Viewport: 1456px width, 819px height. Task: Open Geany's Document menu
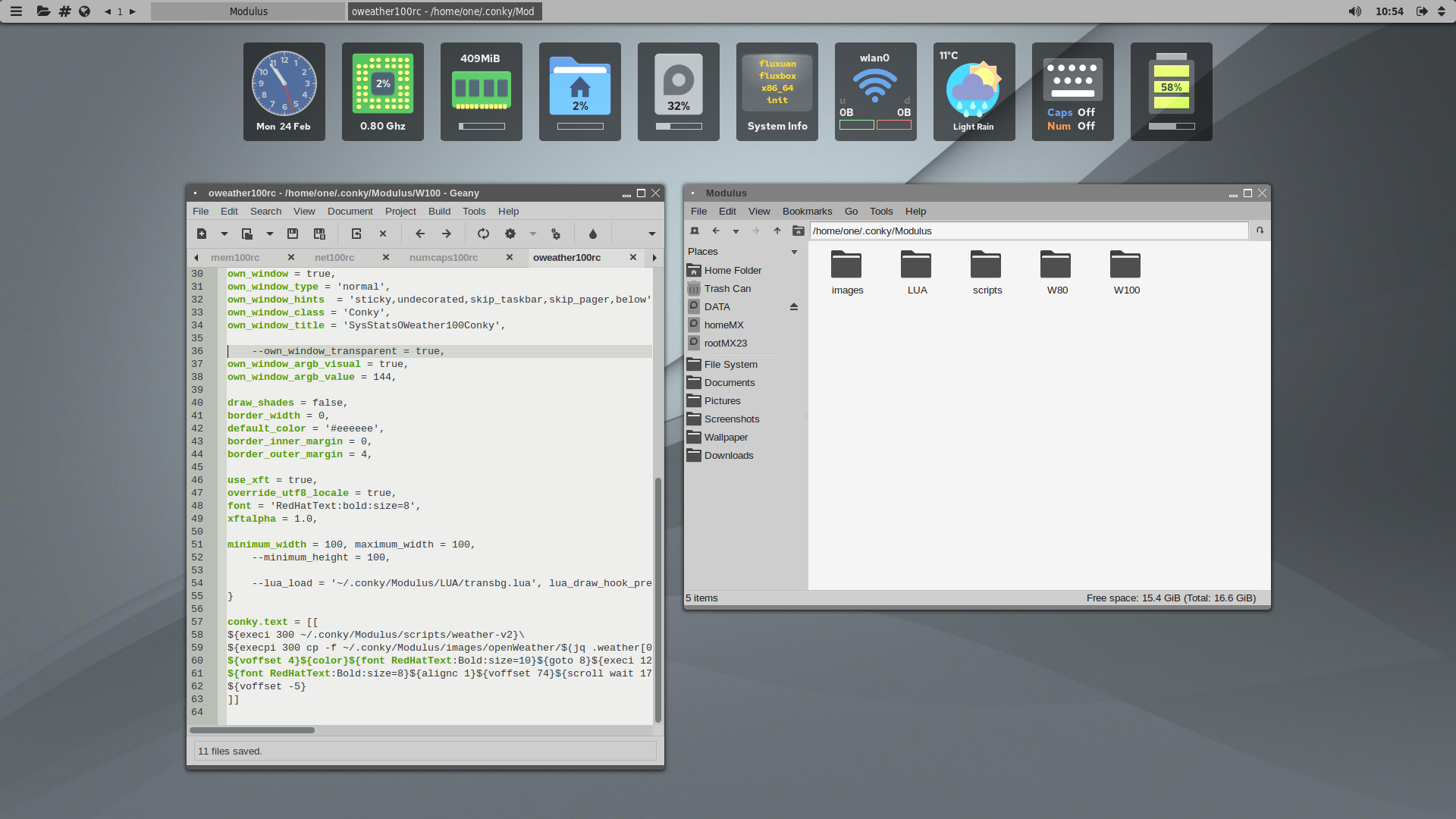(x=350, y=212)
